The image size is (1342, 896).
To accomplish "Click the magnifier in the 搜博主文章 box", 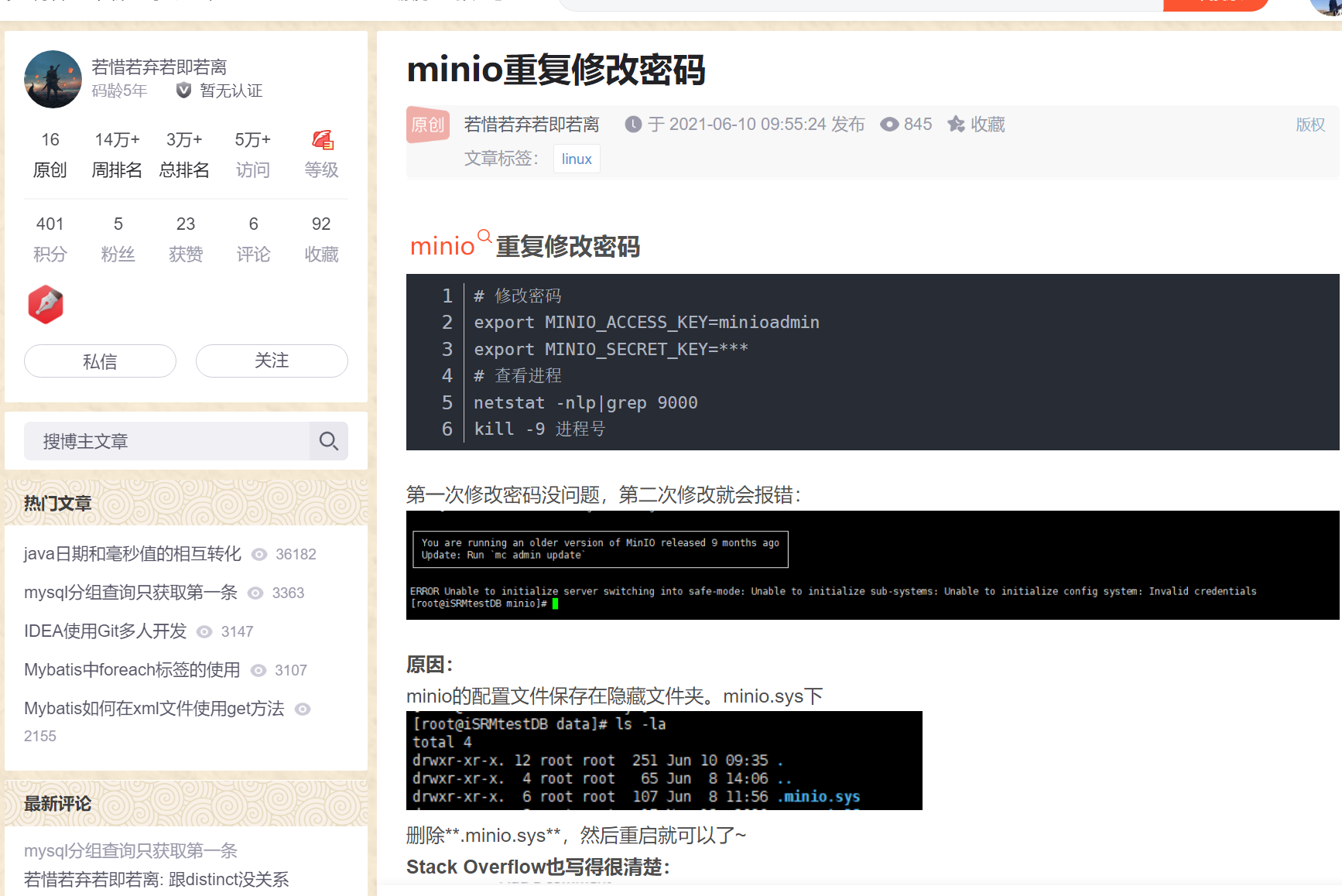I will 328,440.
